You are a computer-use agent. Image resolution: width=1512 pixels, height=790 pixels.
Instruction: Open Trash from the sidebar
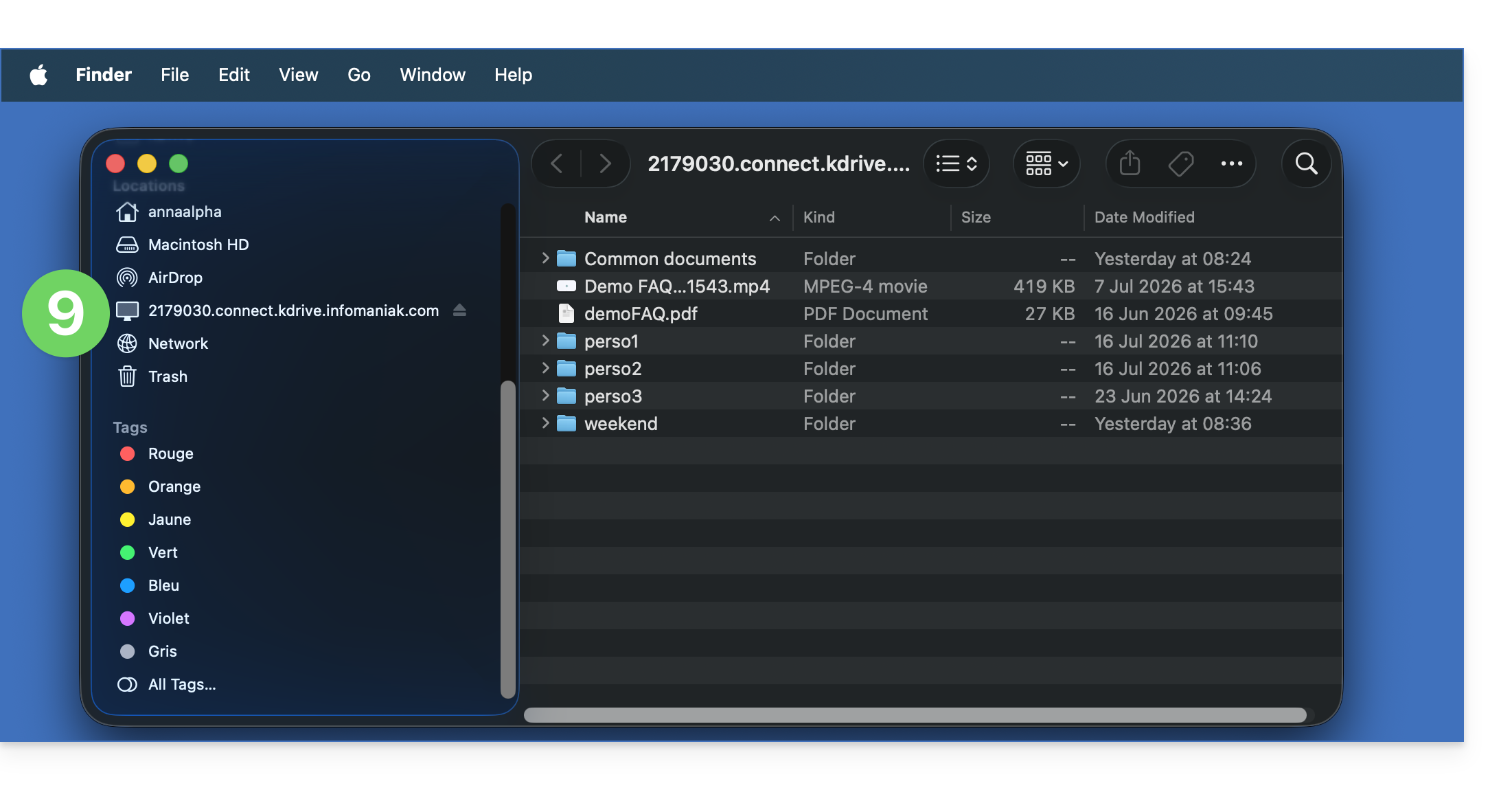168,376
